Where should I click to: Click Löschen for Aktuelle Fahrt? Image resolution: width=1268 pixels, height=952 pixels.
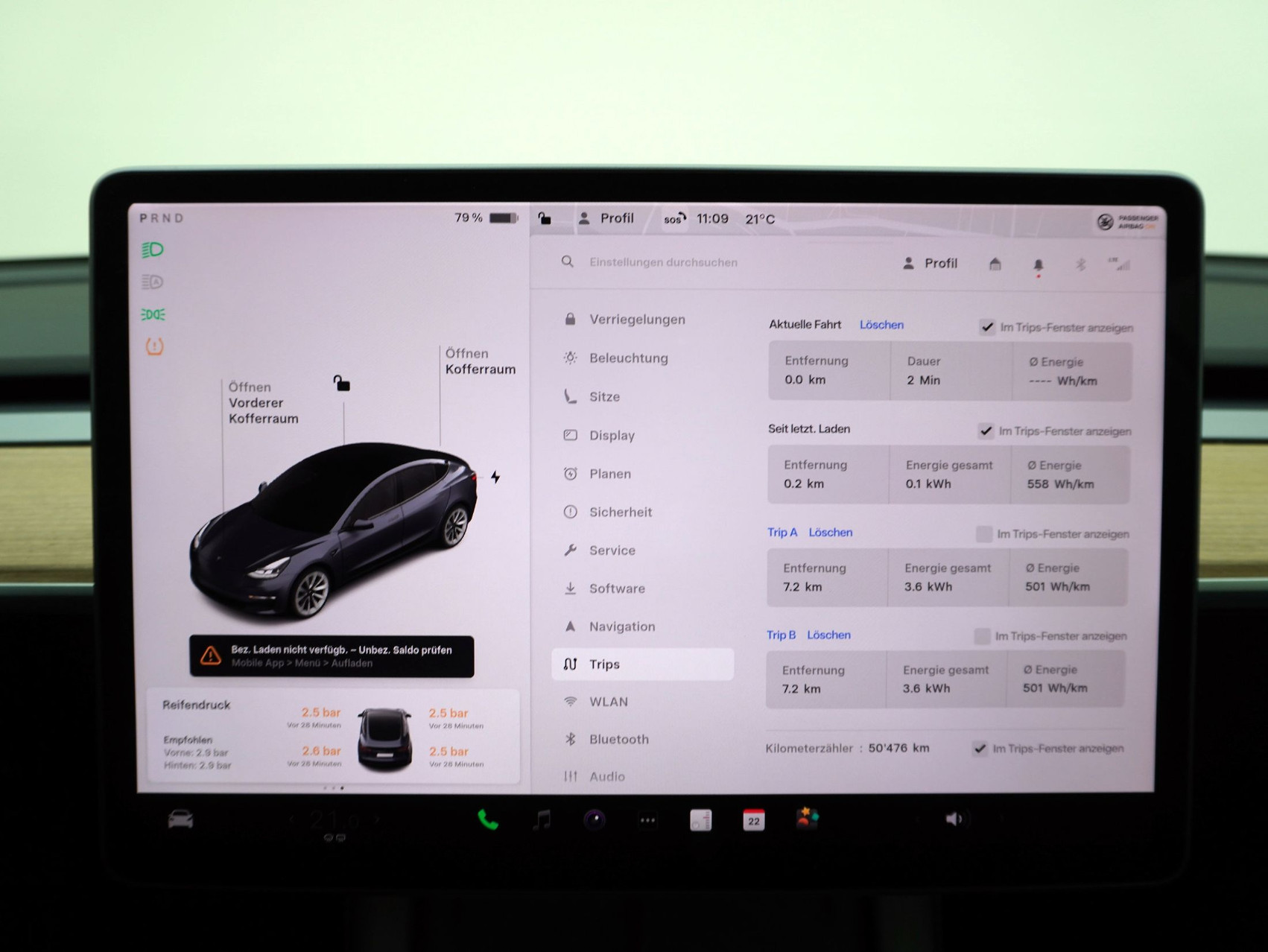[881, 325]
